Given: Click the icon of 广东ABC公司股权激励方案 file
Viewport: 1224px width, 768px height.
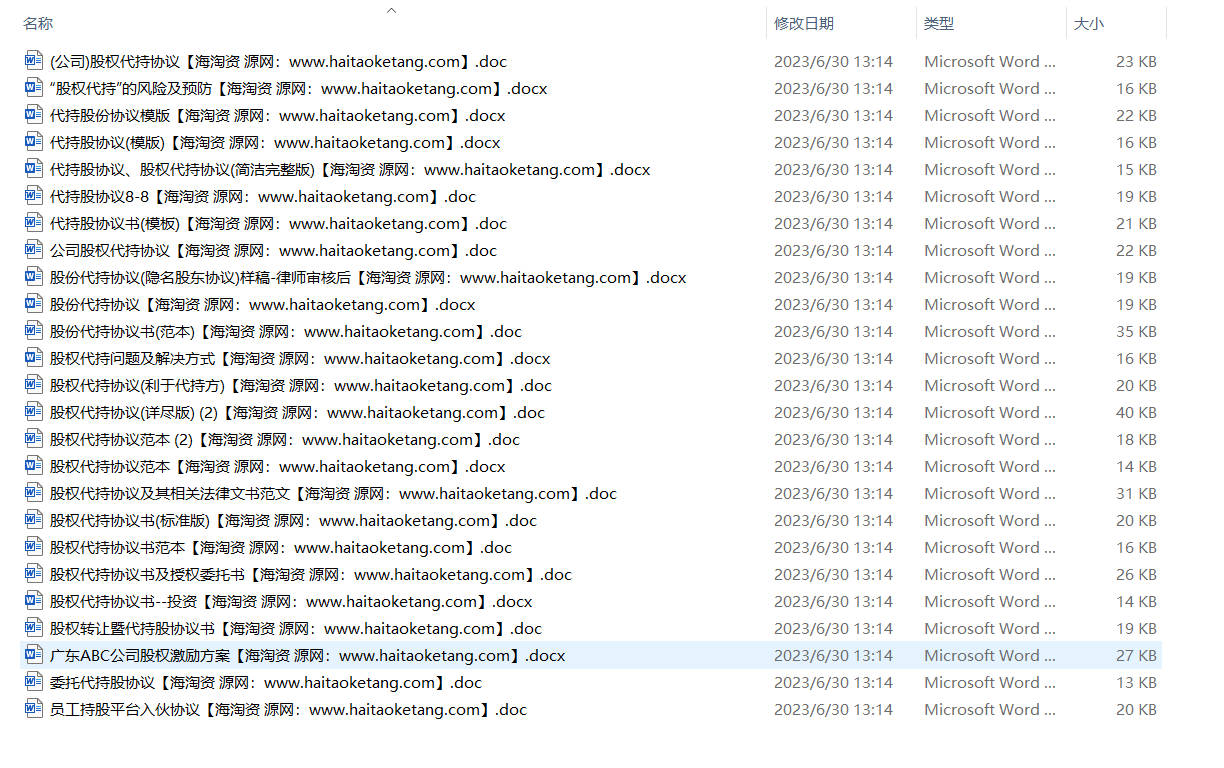Looking at the screenshot, I should click(33, 655).
